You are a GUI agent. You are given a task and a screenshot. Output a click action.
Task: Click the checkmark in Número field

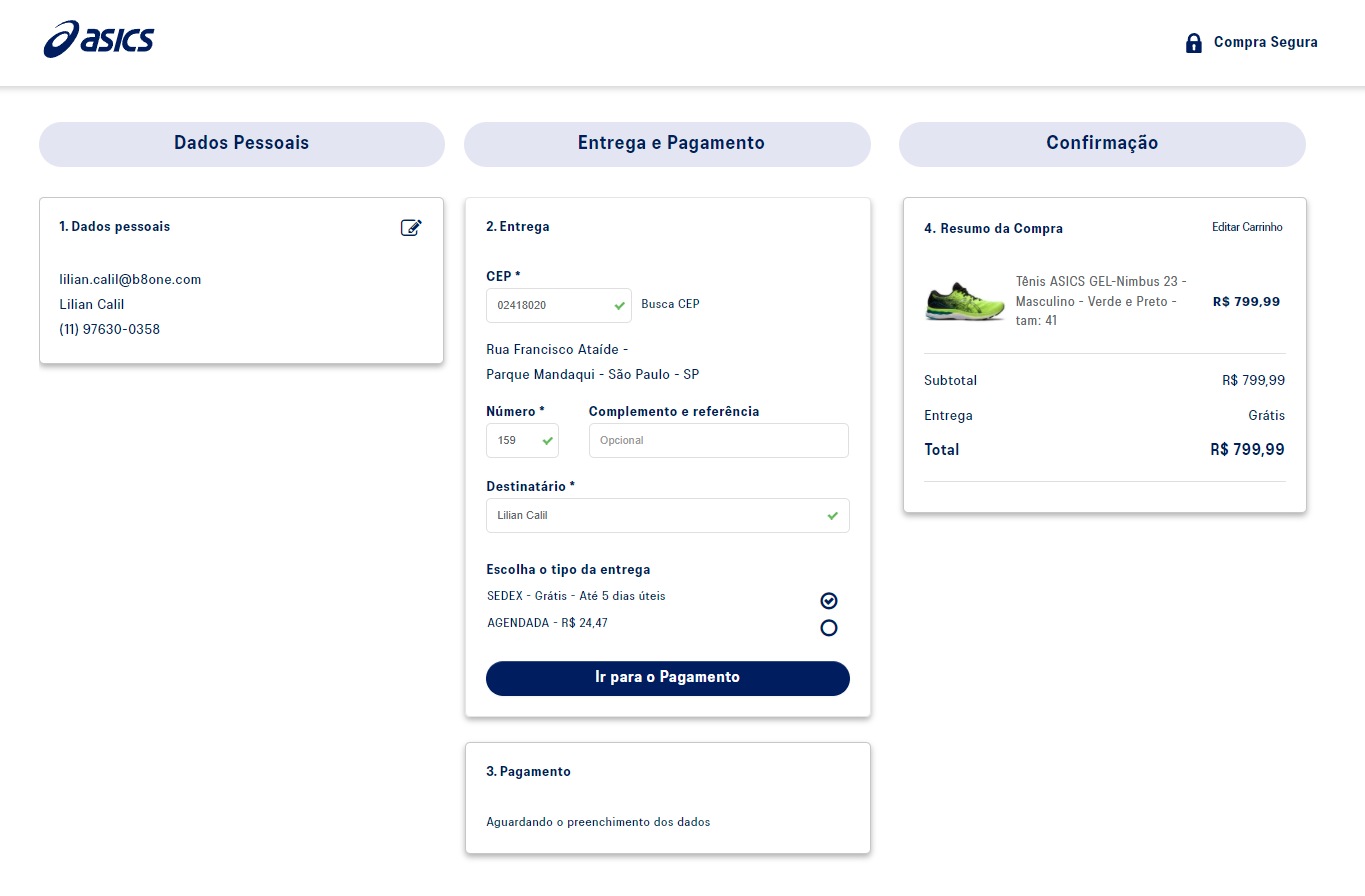pyautogui.click(x=547, y=440)
